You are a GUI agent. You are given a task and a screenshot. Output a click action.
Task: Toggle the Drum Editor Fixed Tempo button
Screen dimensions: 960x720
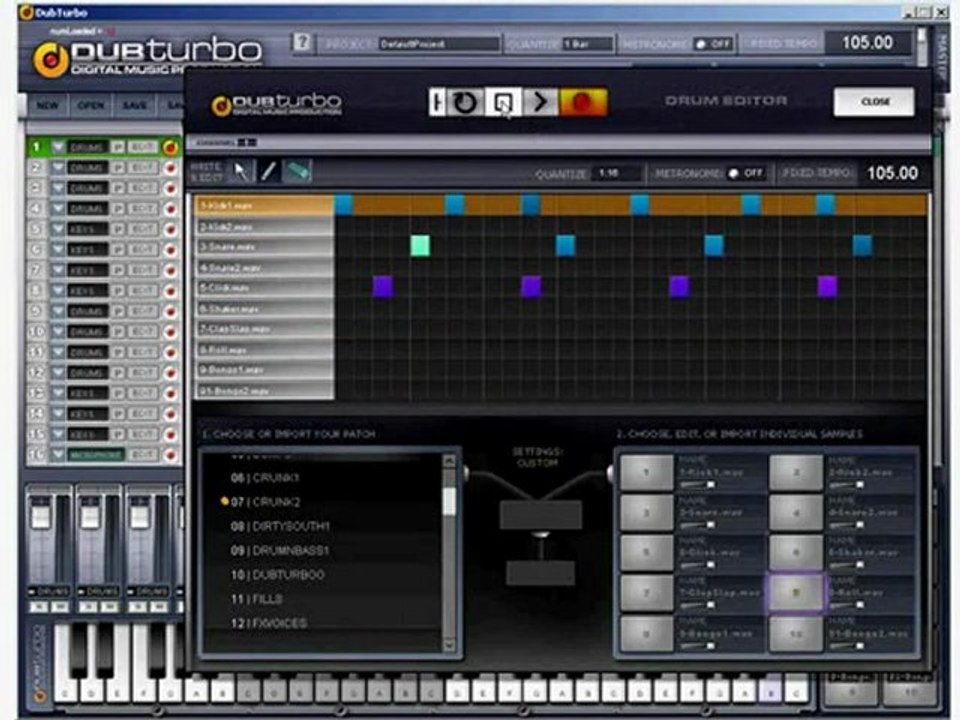coord(816,173)
